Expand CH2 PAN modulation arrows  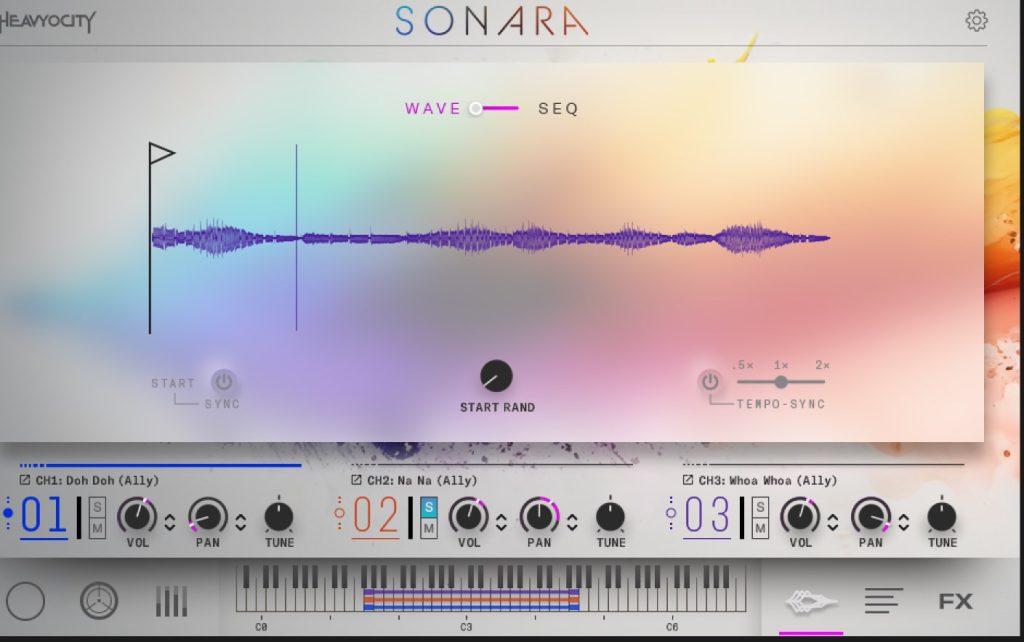(x=572, y=521)
